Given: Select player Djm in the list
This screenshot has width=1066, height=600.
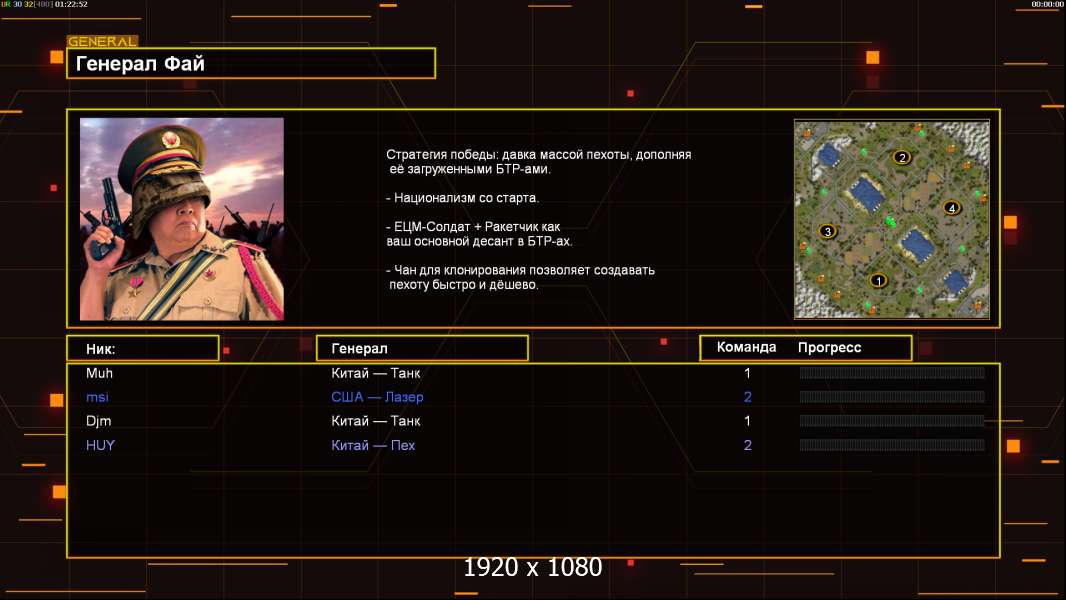Looking at the screenshot, I should pyautogui.click(x=99, y=421).
